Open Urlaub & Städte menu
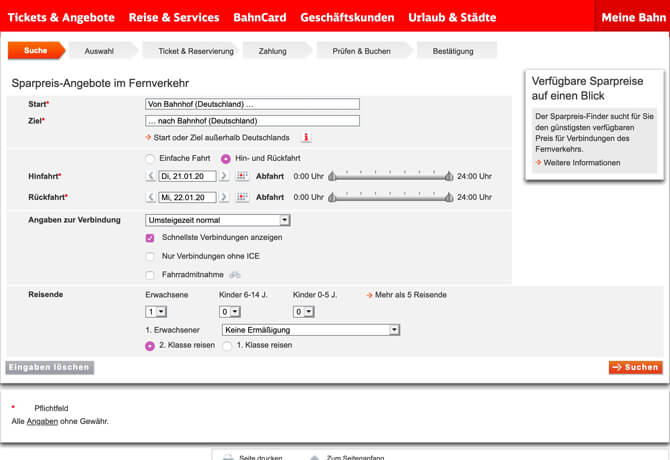 pos(452,18)
